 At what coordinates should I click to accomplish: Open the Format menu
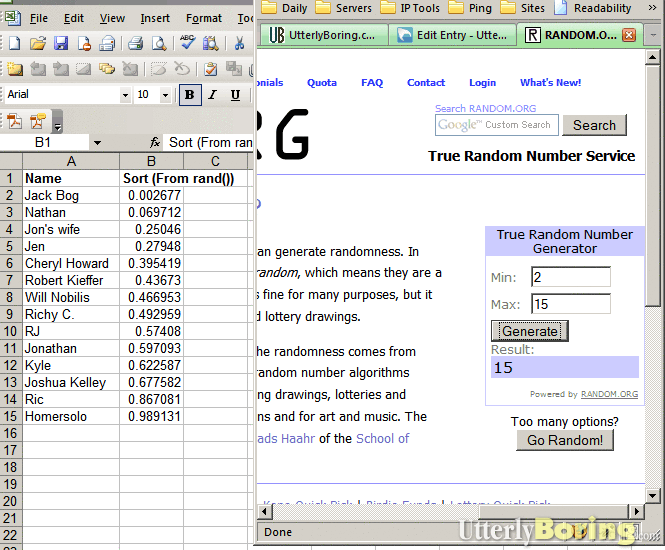(204, 18)
